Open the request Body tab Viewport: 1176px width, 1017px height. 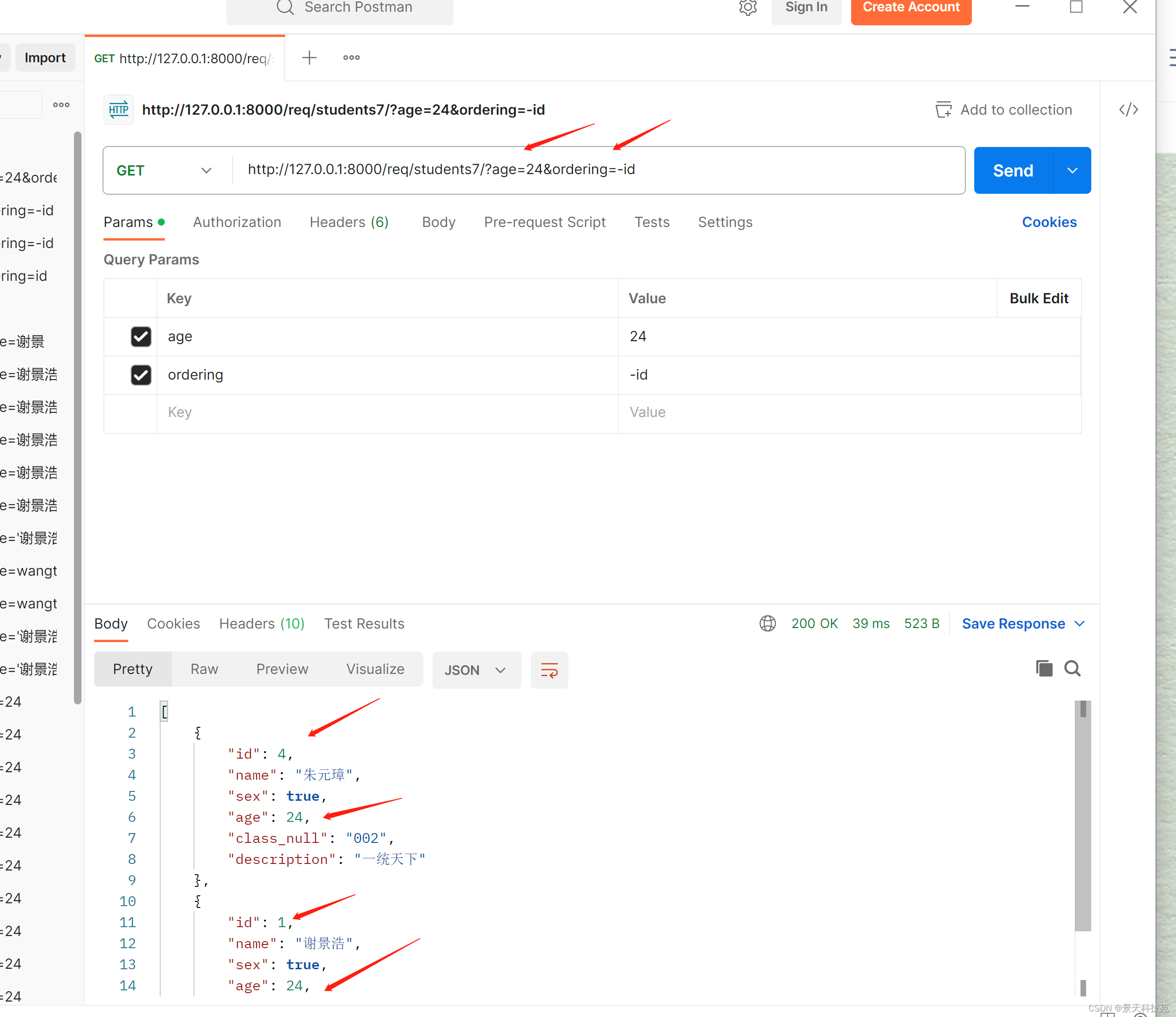(x=438, y=222)
